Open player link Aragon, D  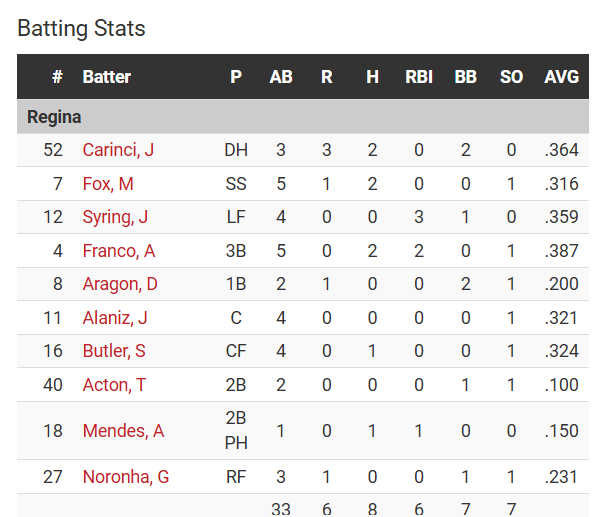pos(120,284)
